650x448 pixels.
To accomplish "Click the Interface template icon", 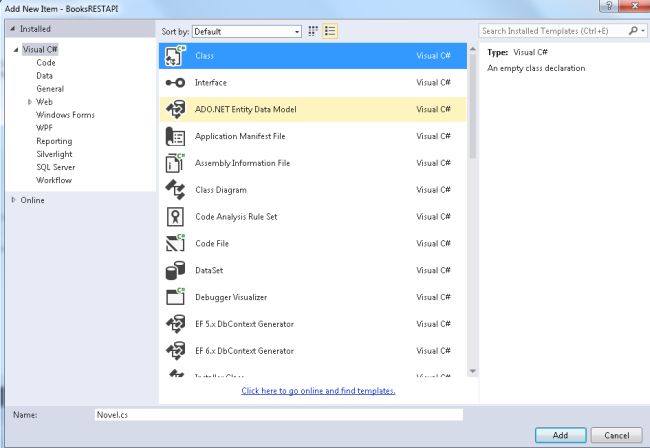I will coord(175,83).
